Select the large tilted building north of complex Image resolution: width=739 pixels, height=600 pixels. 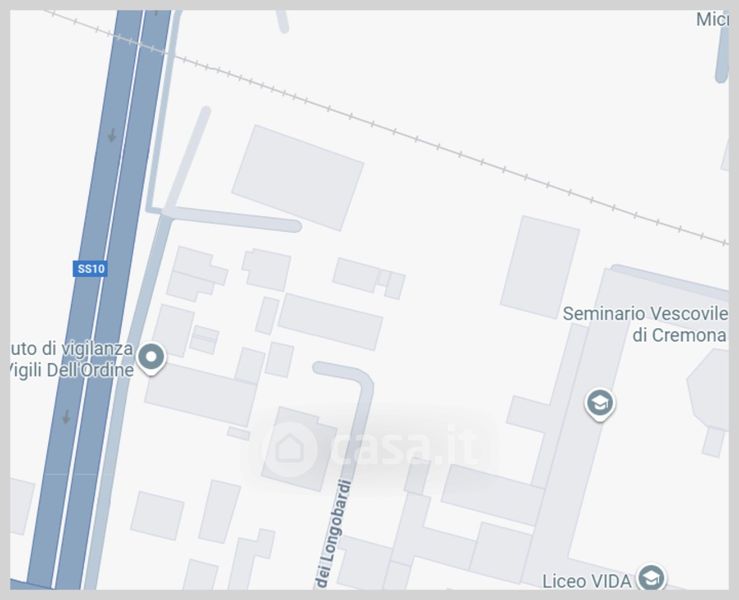(298, 178)
